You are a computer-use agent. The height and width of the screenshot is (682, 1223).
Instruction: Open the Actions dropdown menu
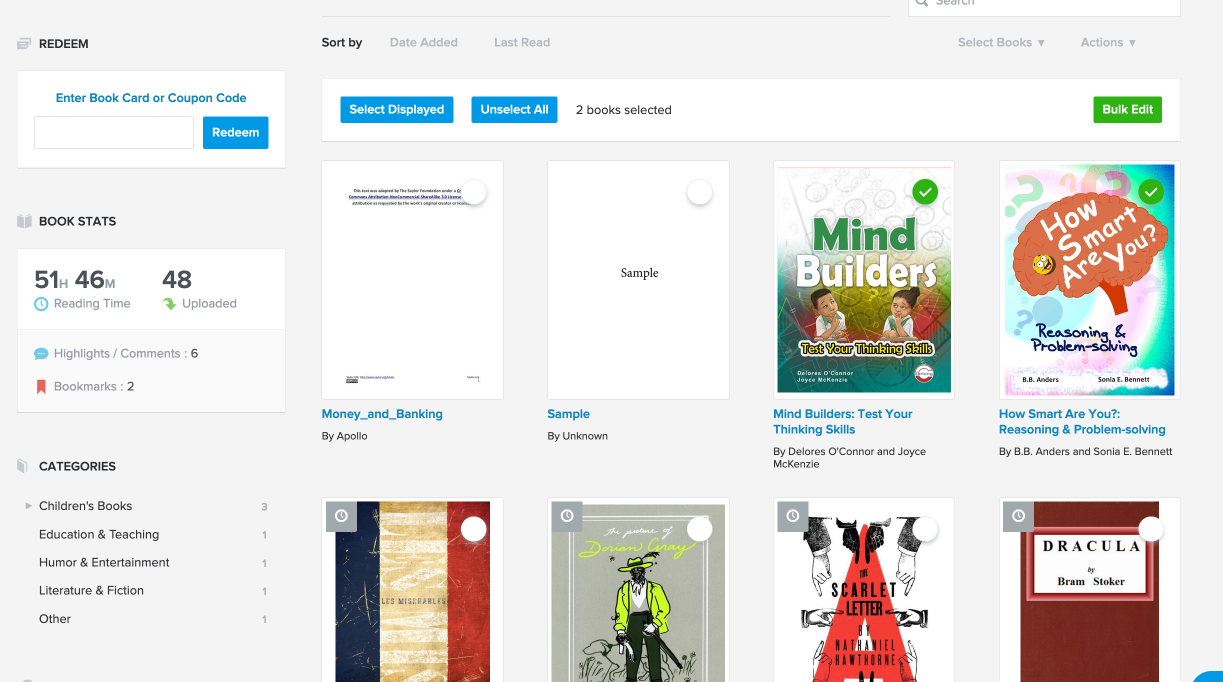1108,43
